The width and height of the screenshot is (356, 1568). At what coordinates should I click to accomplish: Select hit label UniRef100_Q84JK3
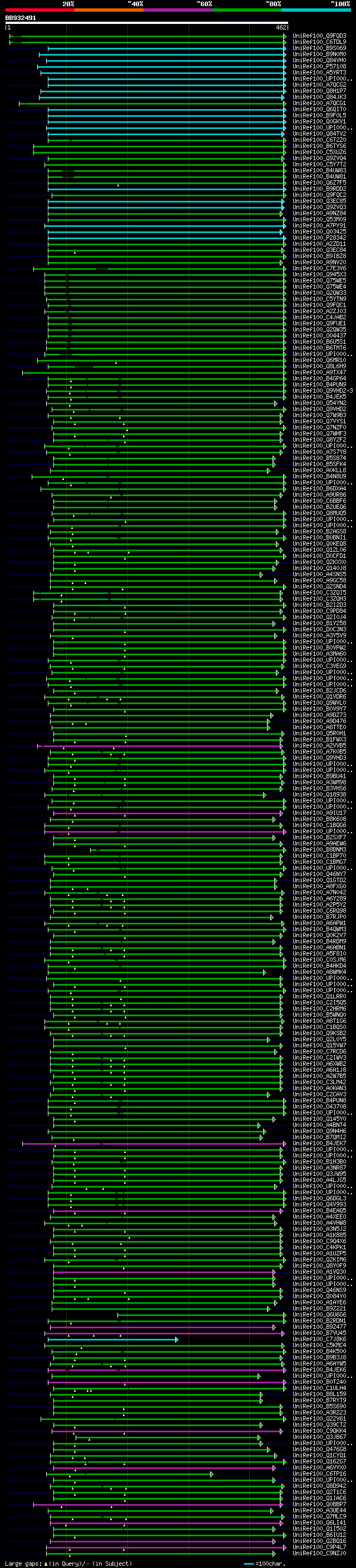pos(319,97)
